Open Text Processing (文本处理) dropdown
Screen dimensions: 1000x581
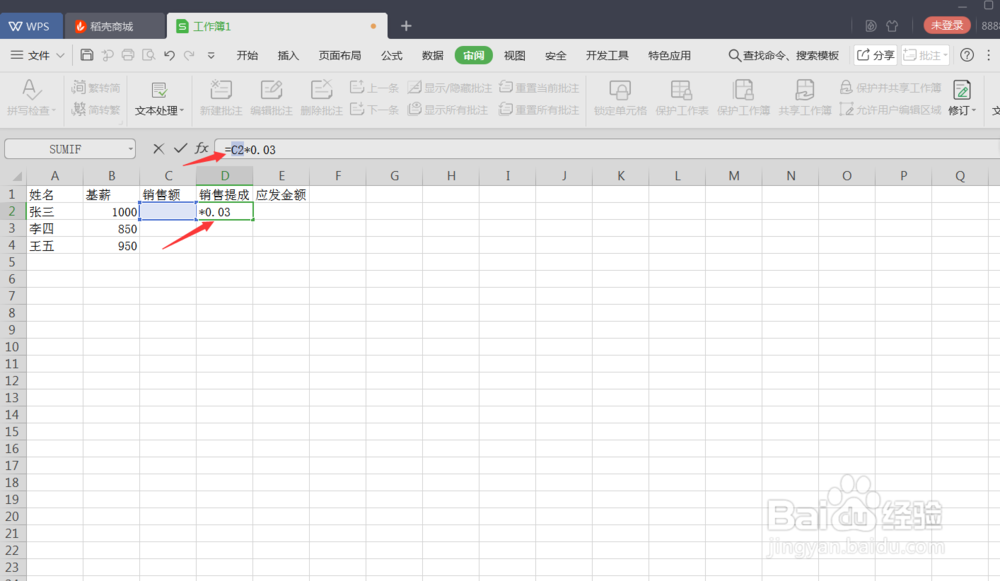point(159,97)
